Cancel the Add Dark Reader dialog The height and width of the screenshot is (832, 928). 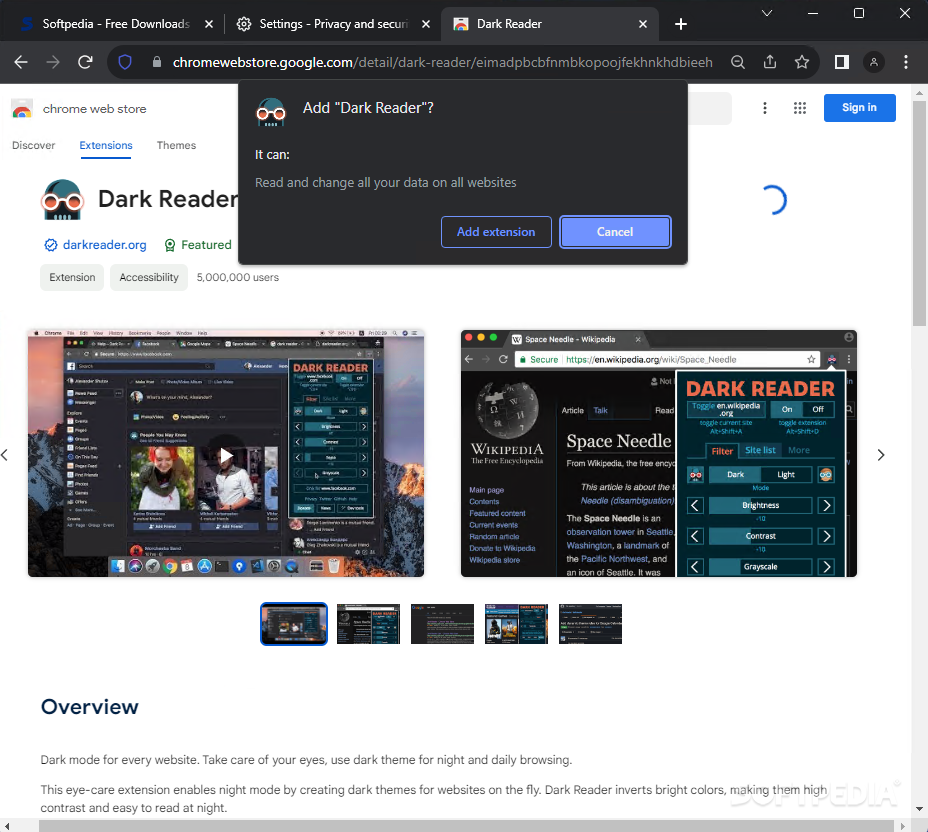[x=615, y=232]
